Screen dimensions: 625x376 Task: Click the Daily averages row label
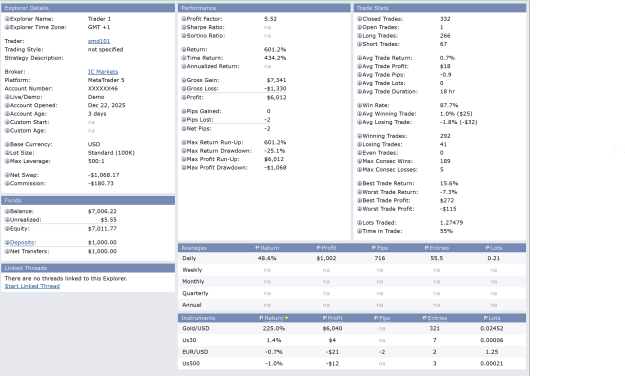coord(189,258)
